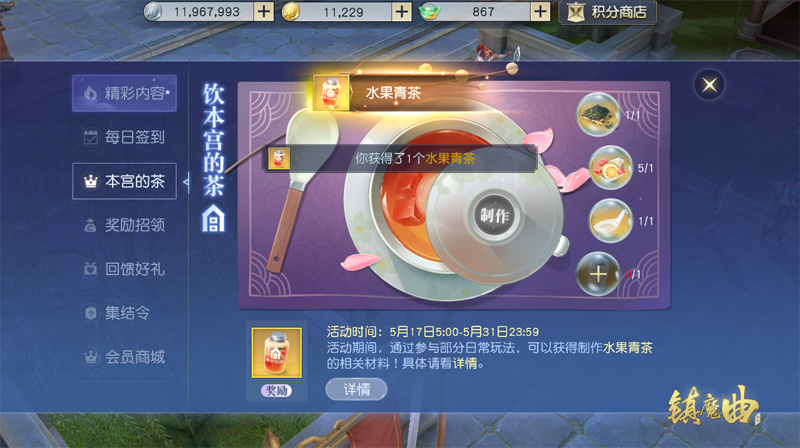Viewport: 800px width, 448px height.
Task: Open the 回馈好礼 tab
Action: coord(124,269)
